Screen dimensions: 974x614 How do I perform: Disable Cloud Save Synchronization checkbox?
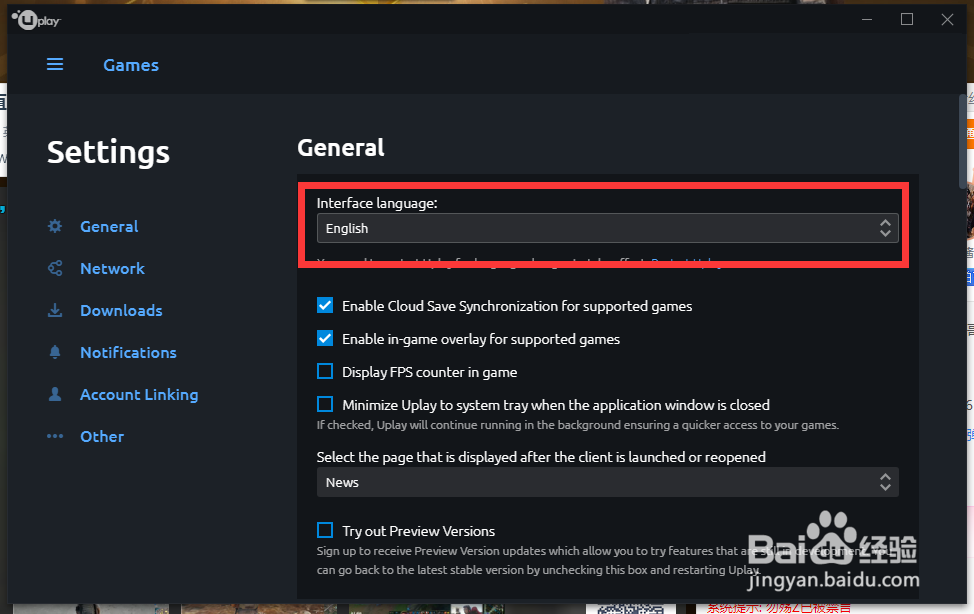click(x=325, y=306)
